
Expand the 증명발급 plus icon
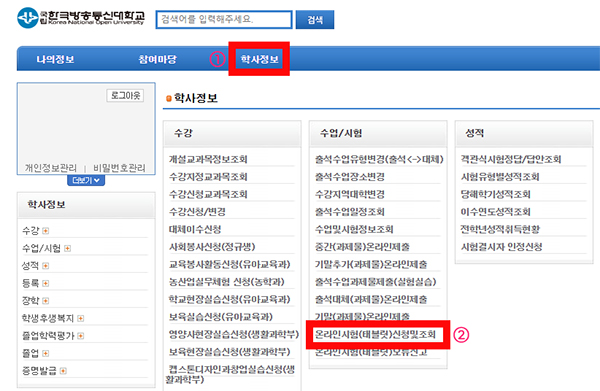[63, 371]
